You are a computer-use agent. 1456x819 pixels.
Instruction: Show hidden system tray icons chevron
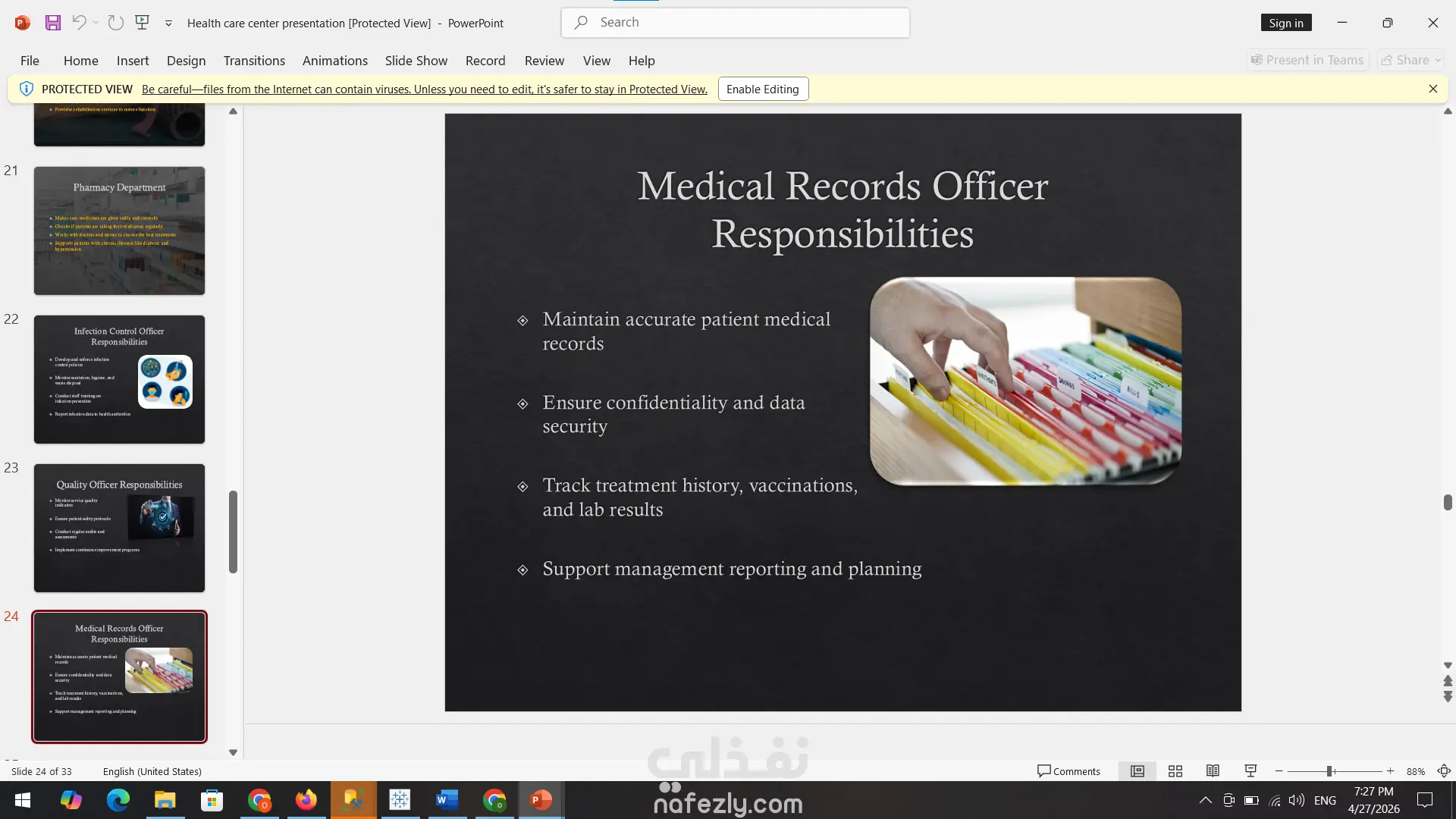pyautogui.click(x=1205, y=800)
